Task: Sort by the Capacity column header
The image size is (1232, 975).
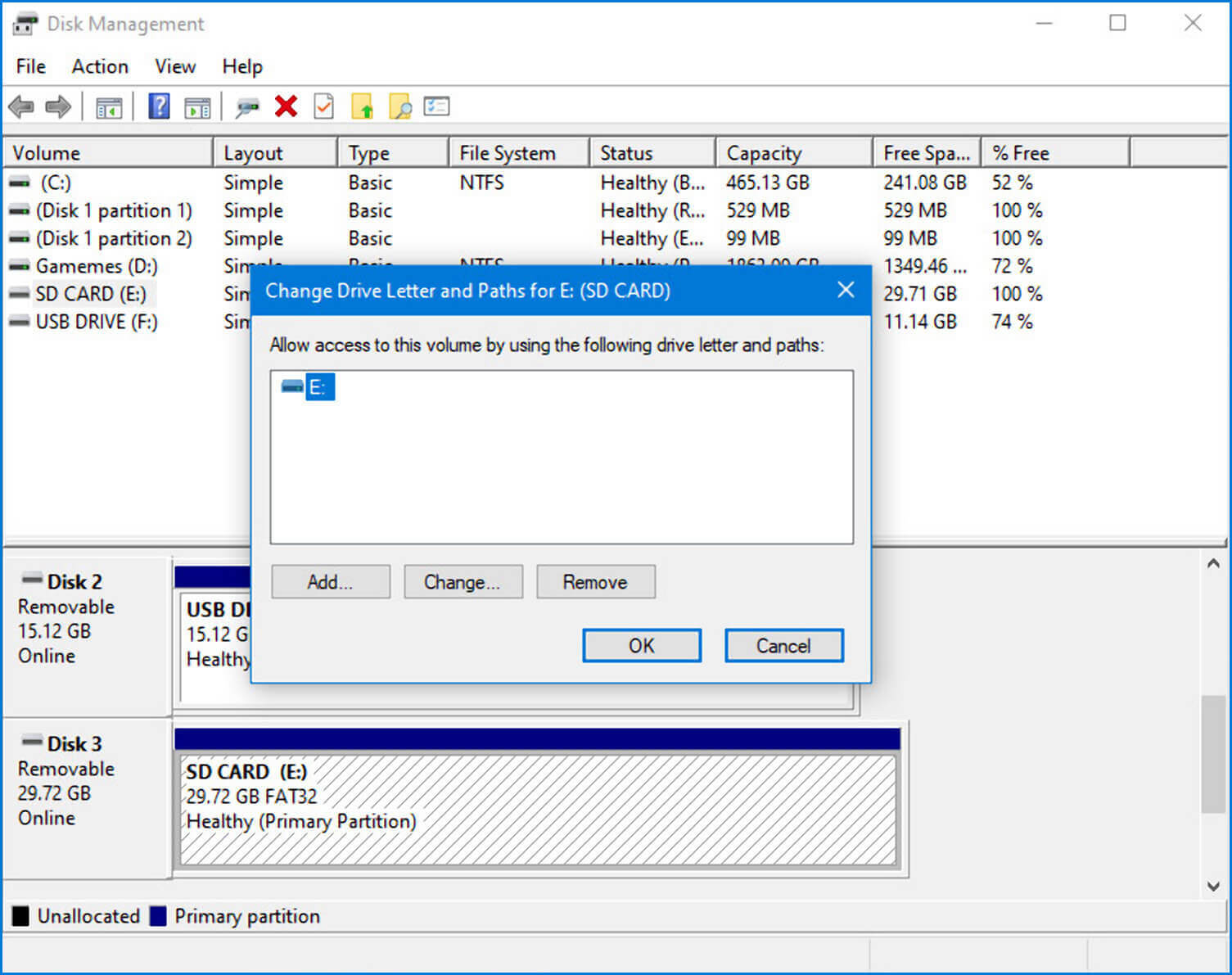Action: pyautogui.click(x=795, y=153)
